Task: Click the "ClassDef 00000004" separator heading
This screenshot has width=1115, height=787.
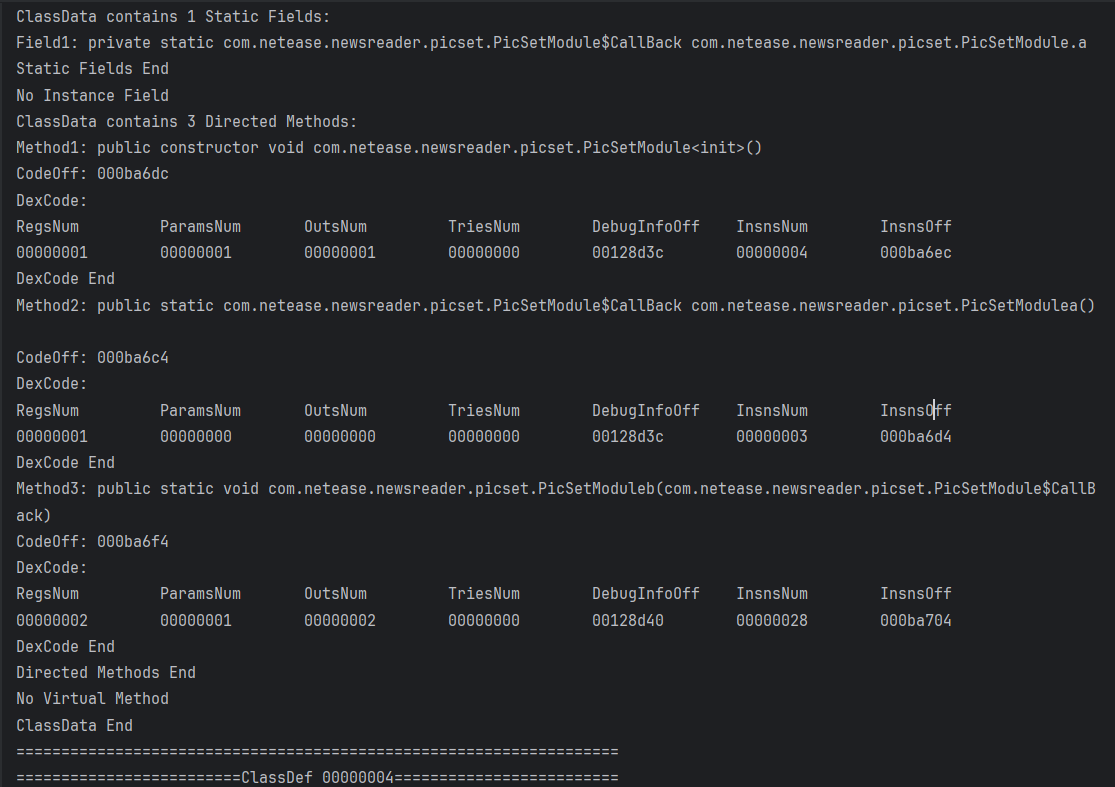Action: [x=317, y=777]
